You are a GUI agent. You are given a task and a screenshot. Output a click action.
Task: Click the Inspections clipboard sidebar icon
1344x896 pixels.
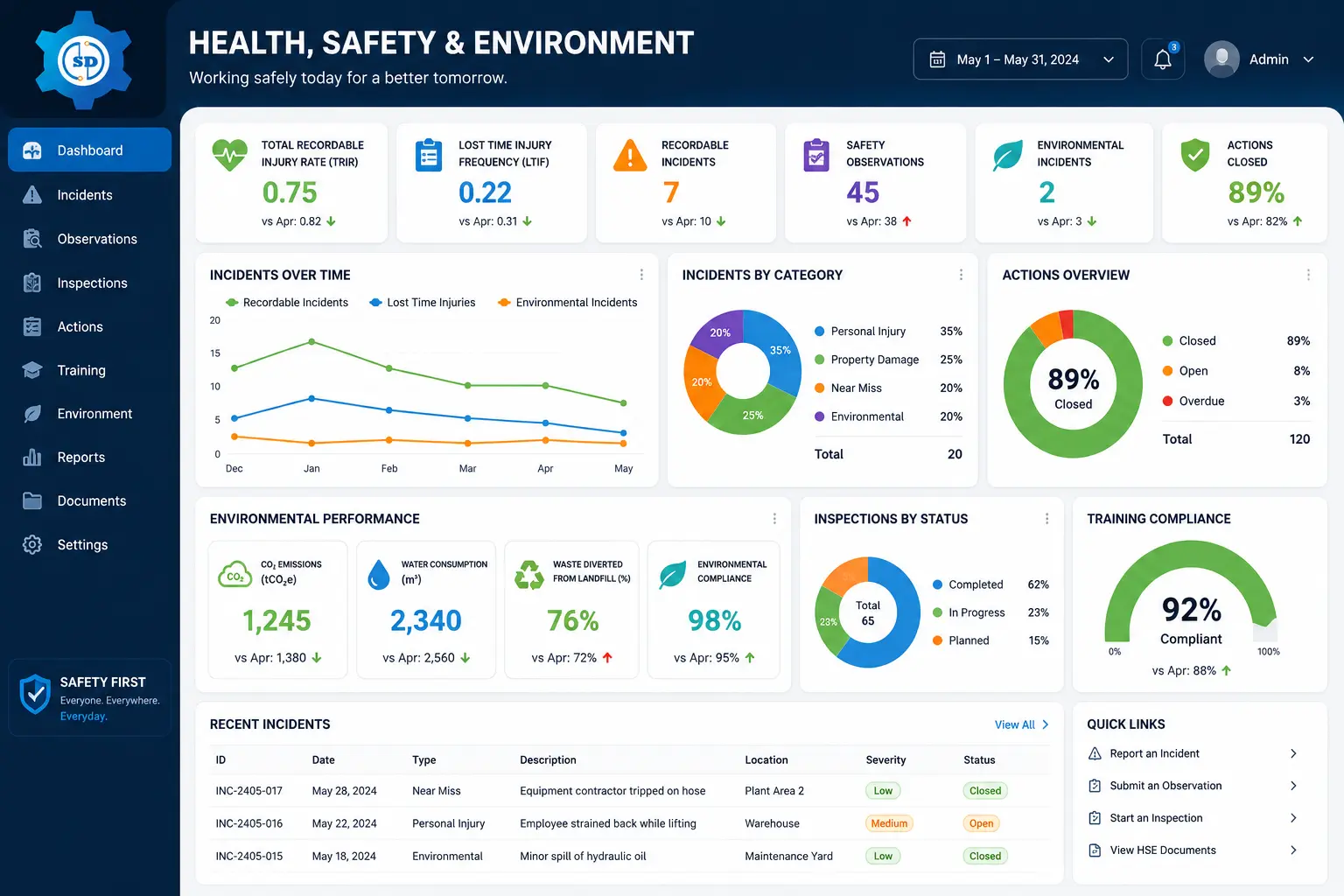coord(32,283)
